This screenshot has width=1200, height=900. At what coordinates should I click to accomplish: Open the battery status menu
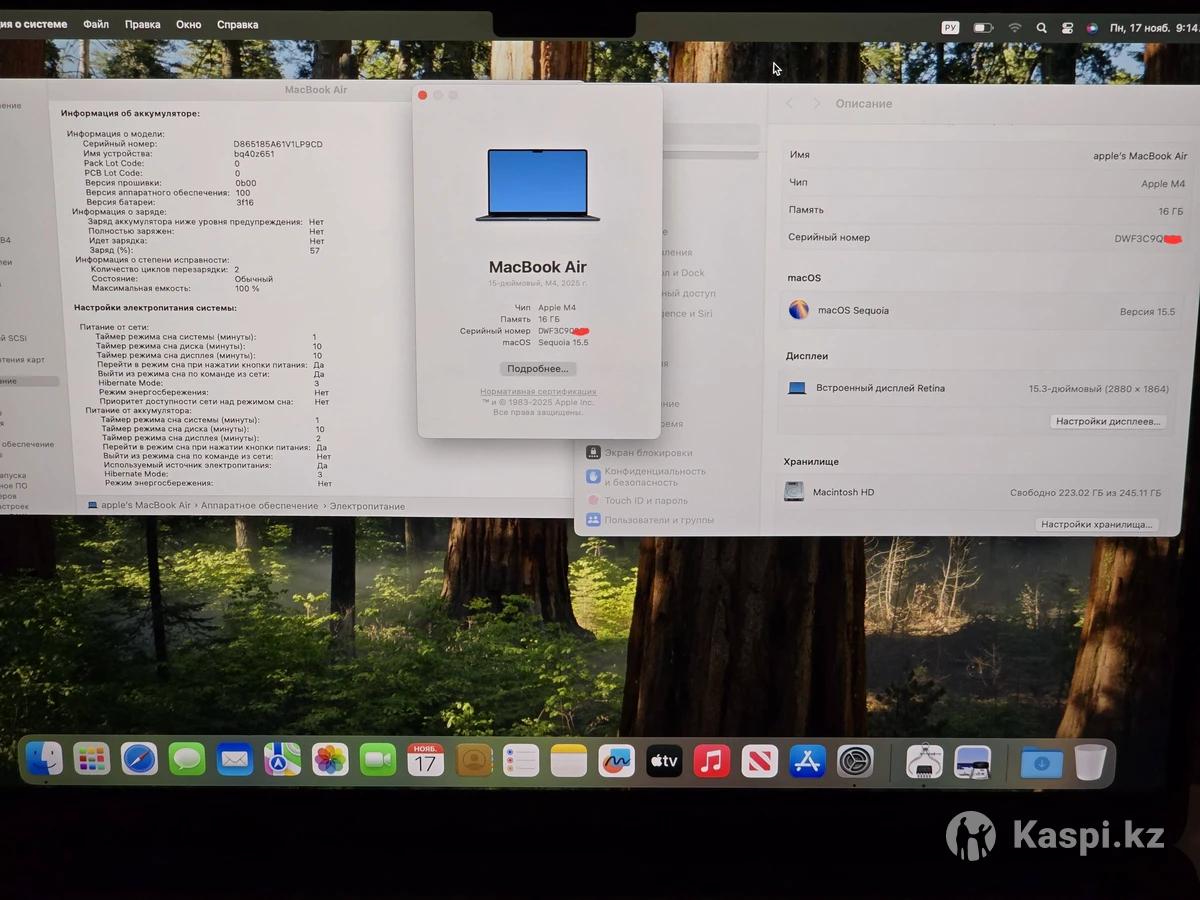pyautogui.click(x=983, y=28)
